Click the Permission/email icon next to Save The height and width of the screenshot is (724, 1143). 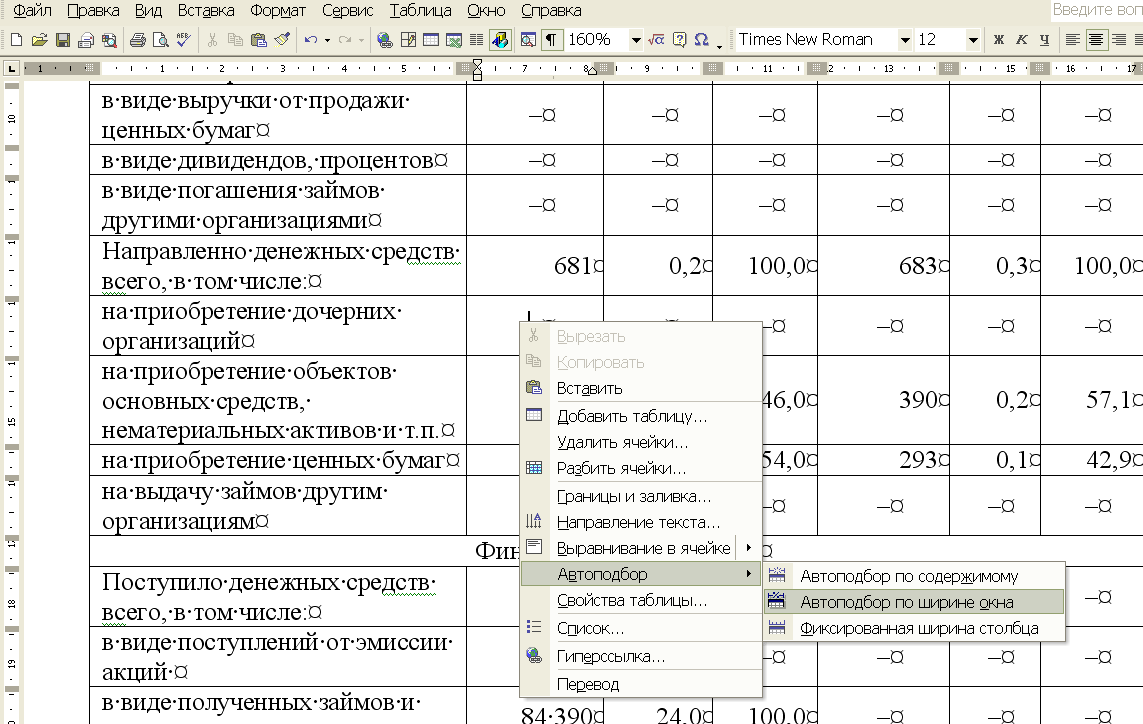pyautogui.click(x=86, y=40)
